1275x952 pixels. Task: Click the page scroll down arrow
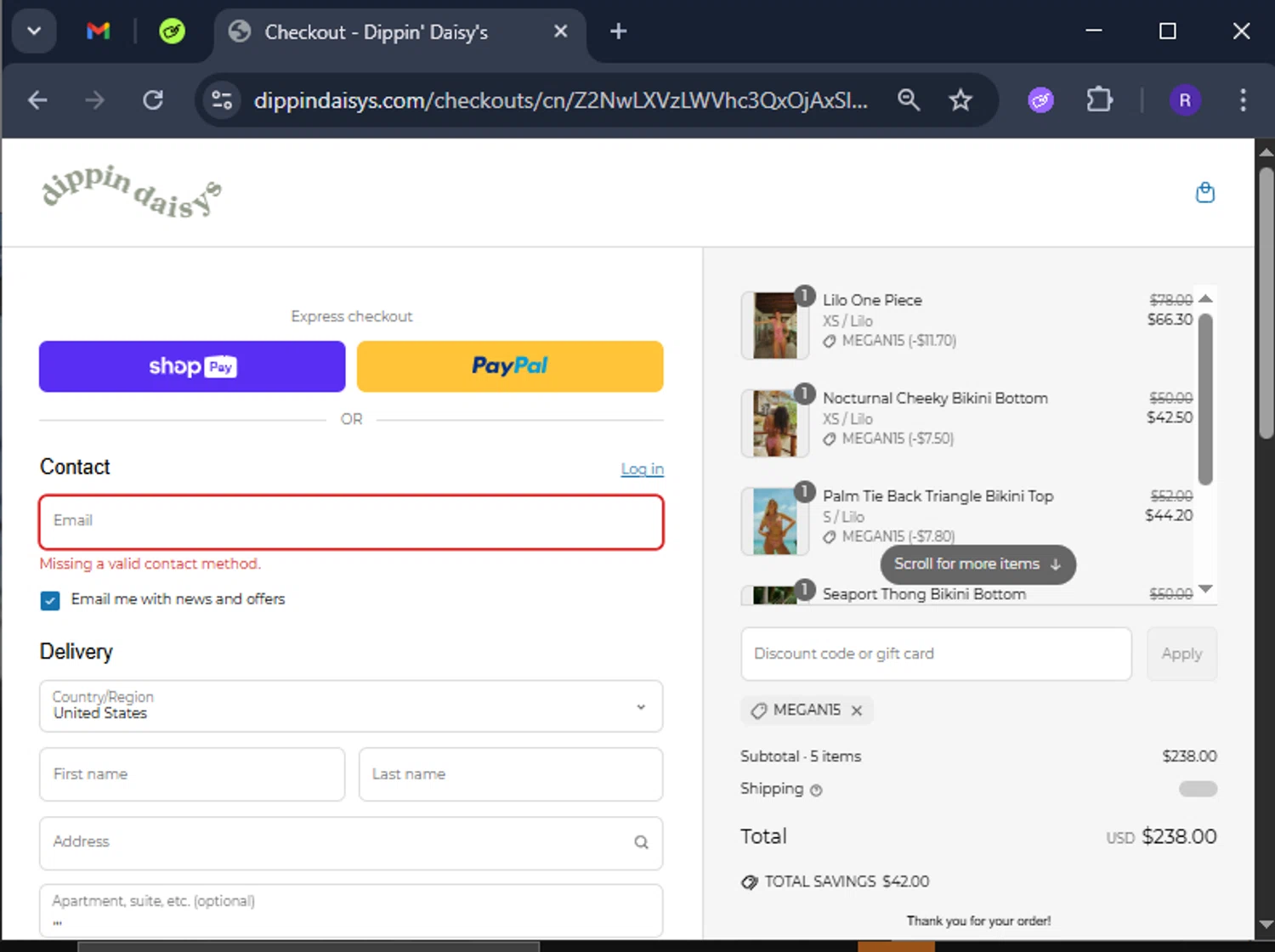1266,924
